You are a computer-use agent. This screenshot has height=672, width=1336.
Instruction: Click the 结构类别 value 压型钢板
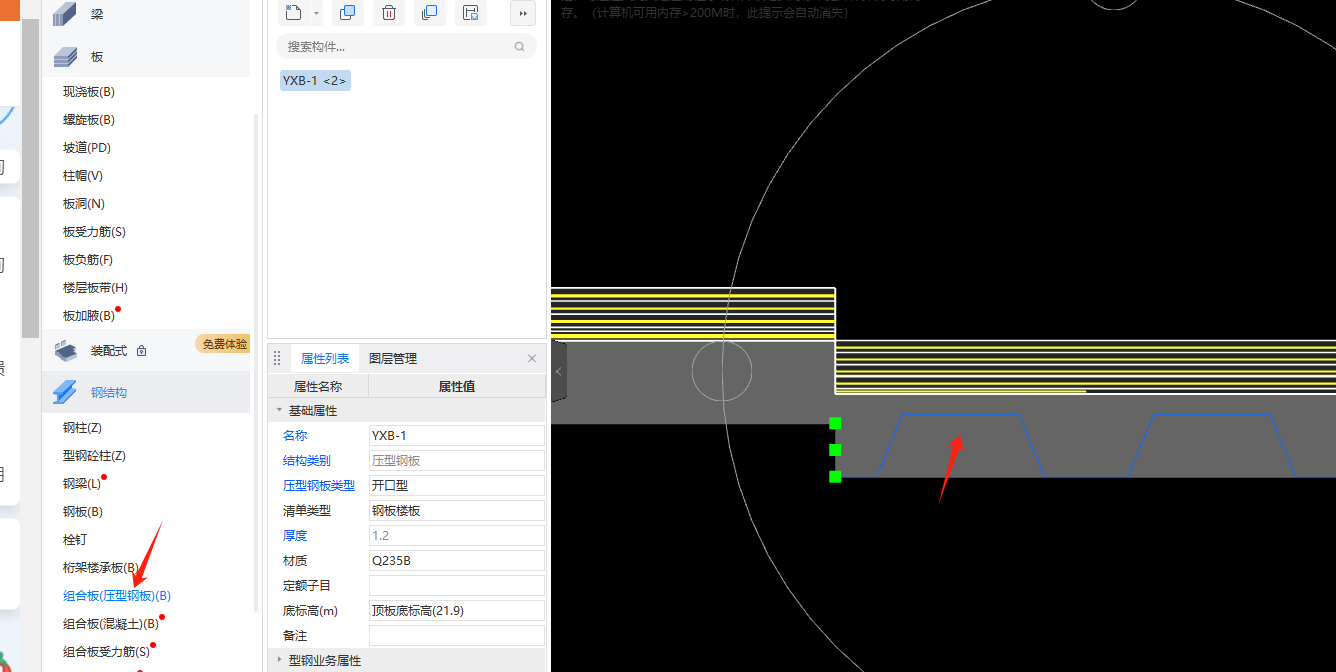tap(457, 461)
